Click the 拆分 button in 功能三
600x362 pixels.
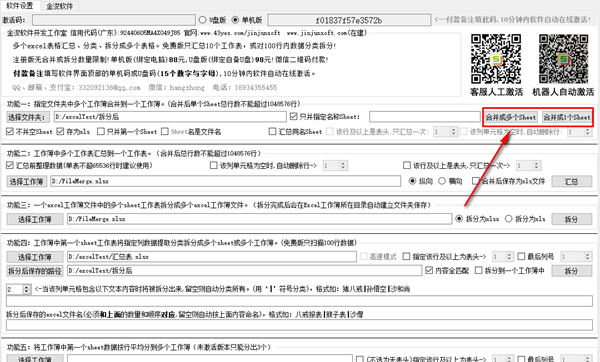point(572,219)
